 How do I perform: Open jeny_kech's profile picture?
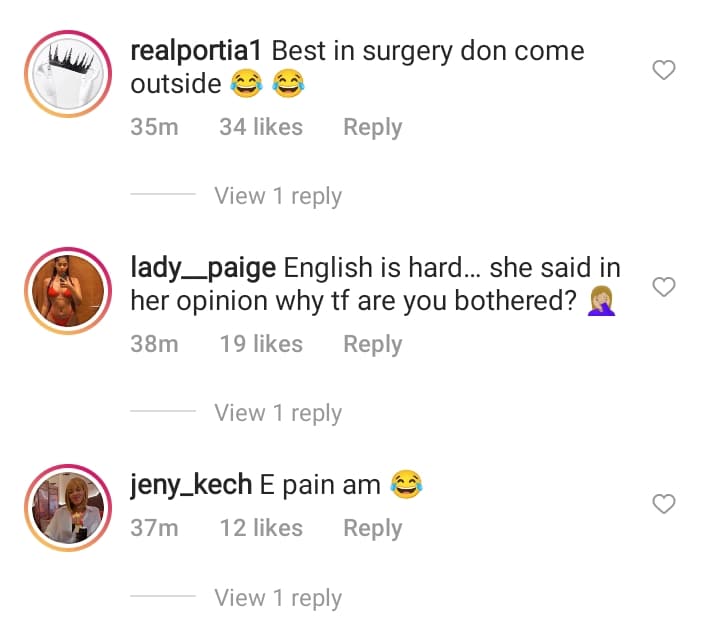[x=65, y=507]
